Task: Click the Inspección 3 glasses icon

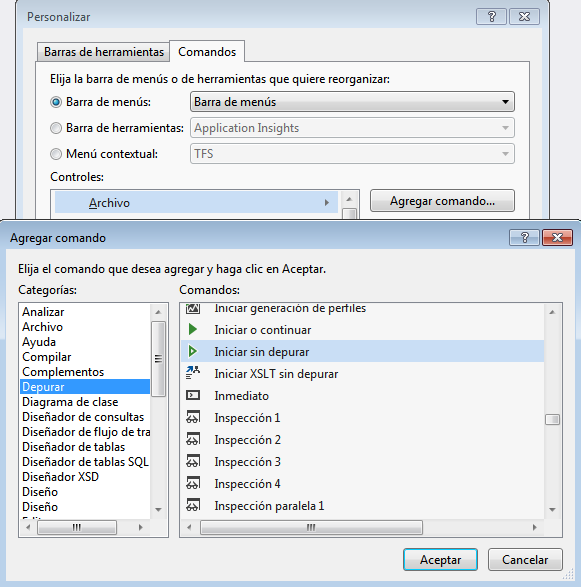Action: 193,461
